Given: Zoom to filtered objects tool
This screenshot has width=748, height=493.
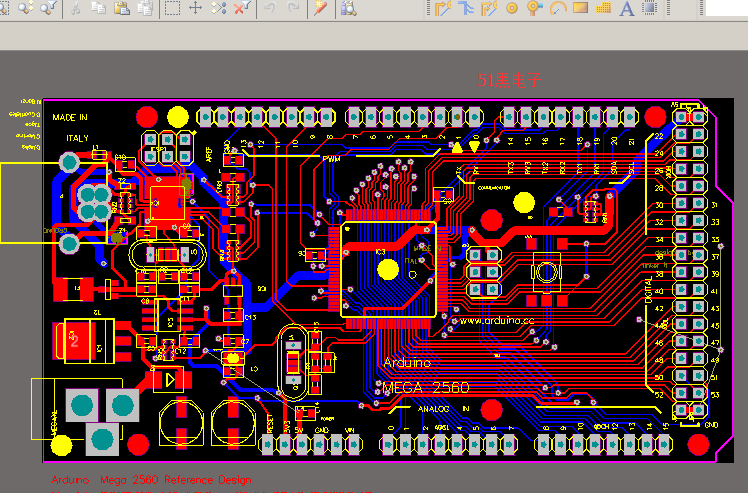Looking at the screenshot, I should click(49, 8).
